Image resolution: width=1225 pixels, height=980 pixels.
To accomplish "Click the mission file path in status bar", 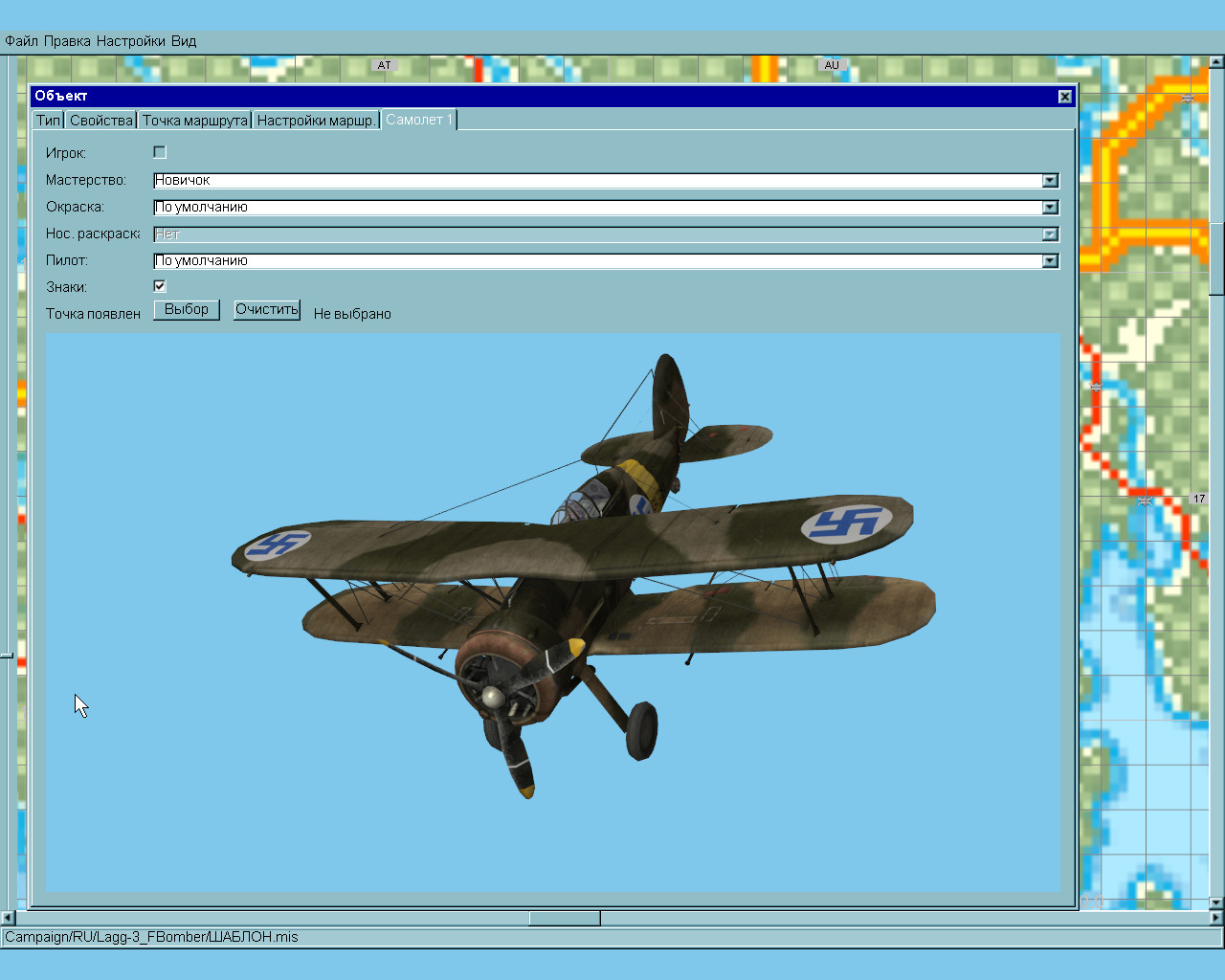I will 151,937.
